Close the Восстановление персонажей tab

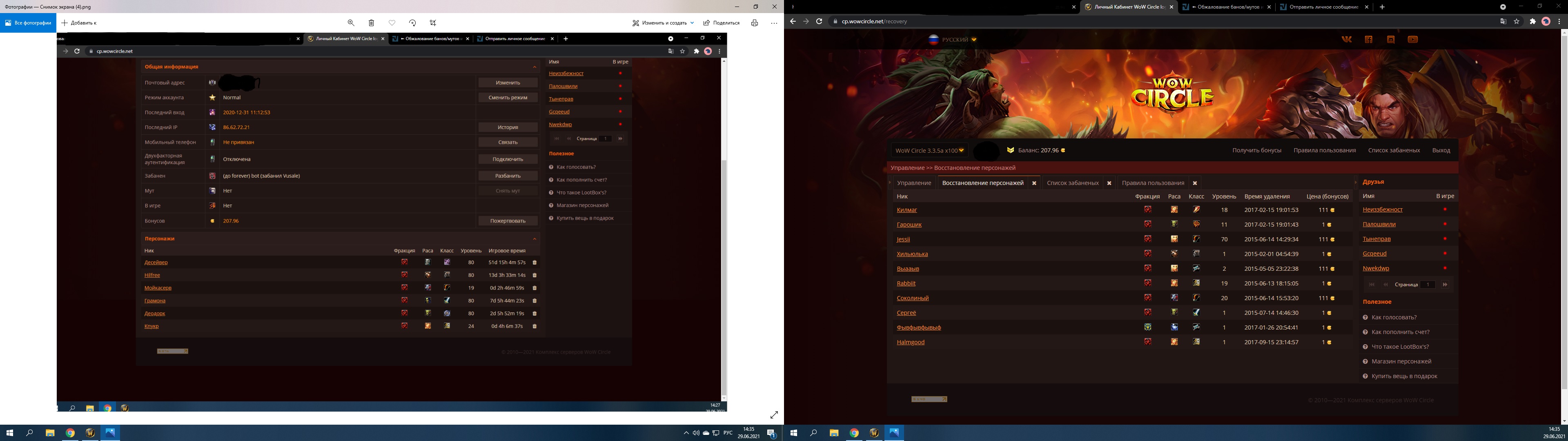pos(1034,183)
